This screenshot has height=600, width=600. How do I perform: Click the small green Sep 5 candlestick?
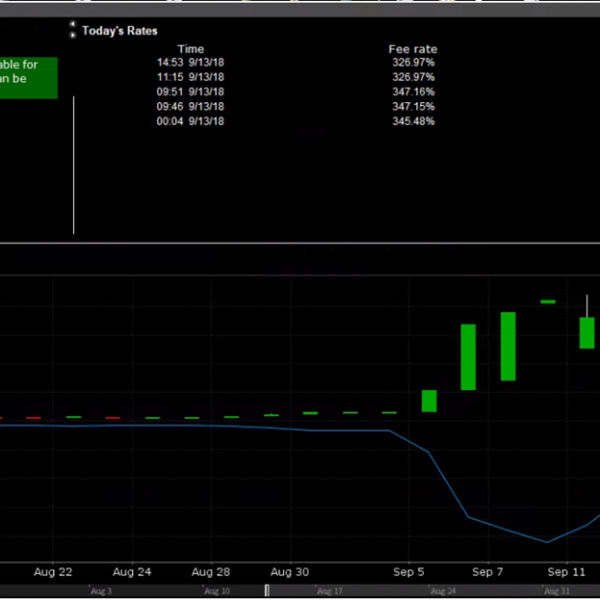click(x=429, y=401)
